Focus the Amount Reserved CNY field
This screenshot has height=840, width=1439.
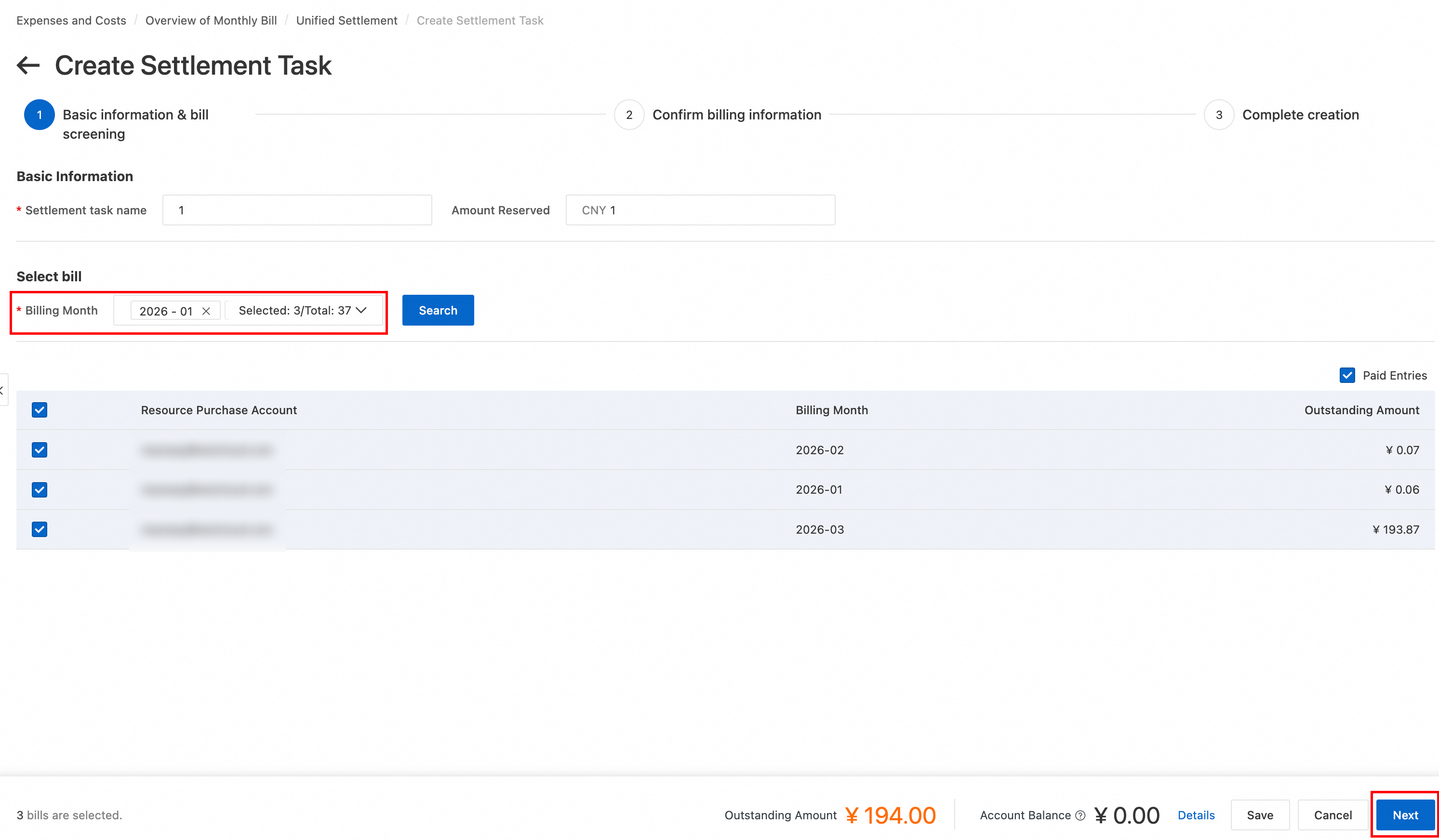pos(700,210)
